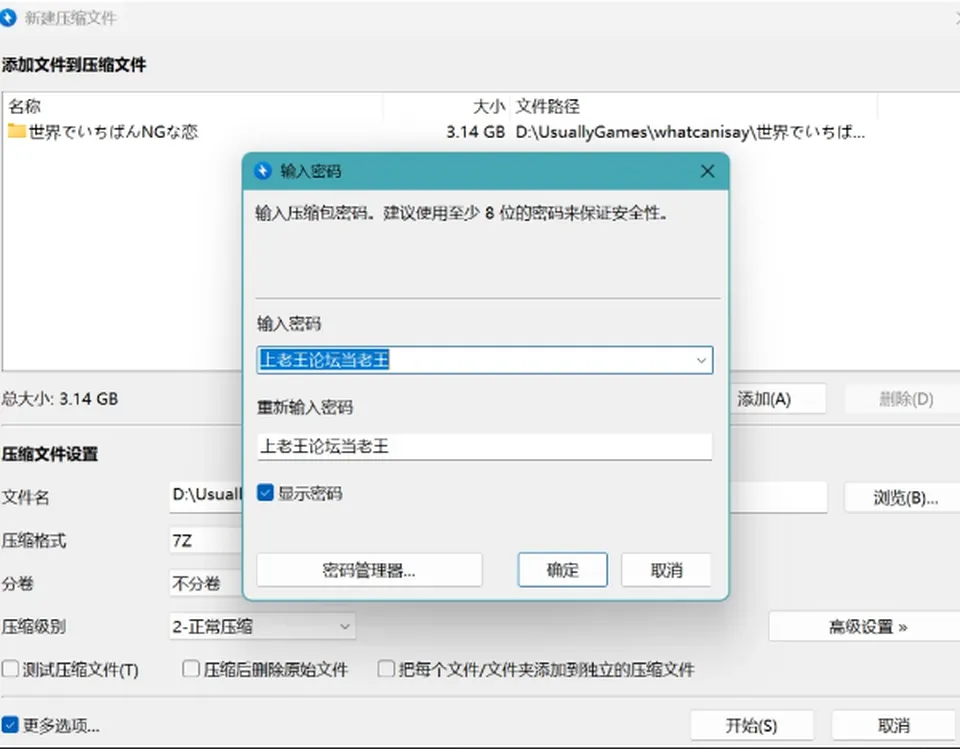Close the 输入密码 dialog with X
Screen dimensions: 960x749
[707, 171]
